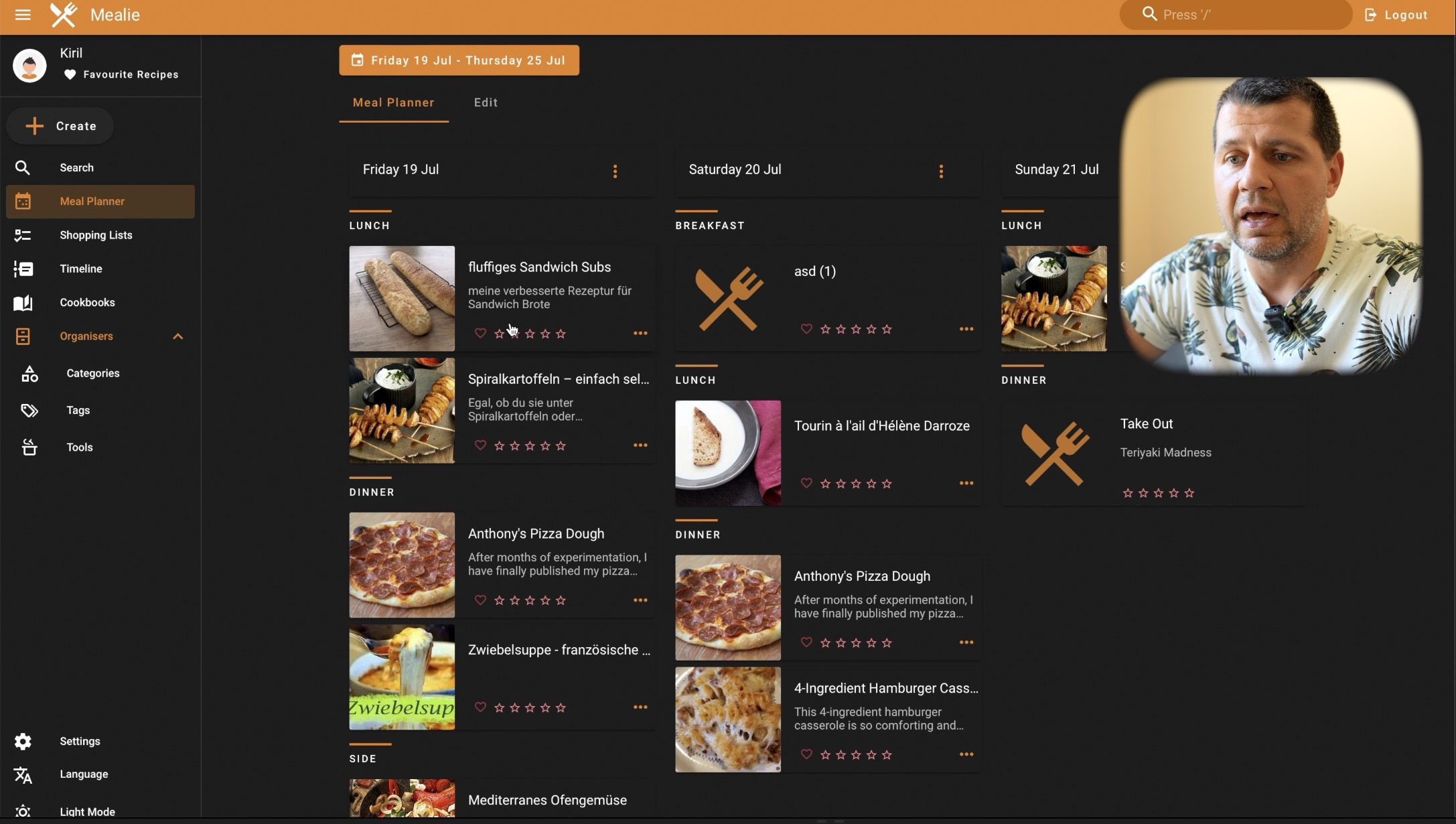Open Categories under Organisers
Viewport: 1456px width, 824px height.
coord(92,373)
